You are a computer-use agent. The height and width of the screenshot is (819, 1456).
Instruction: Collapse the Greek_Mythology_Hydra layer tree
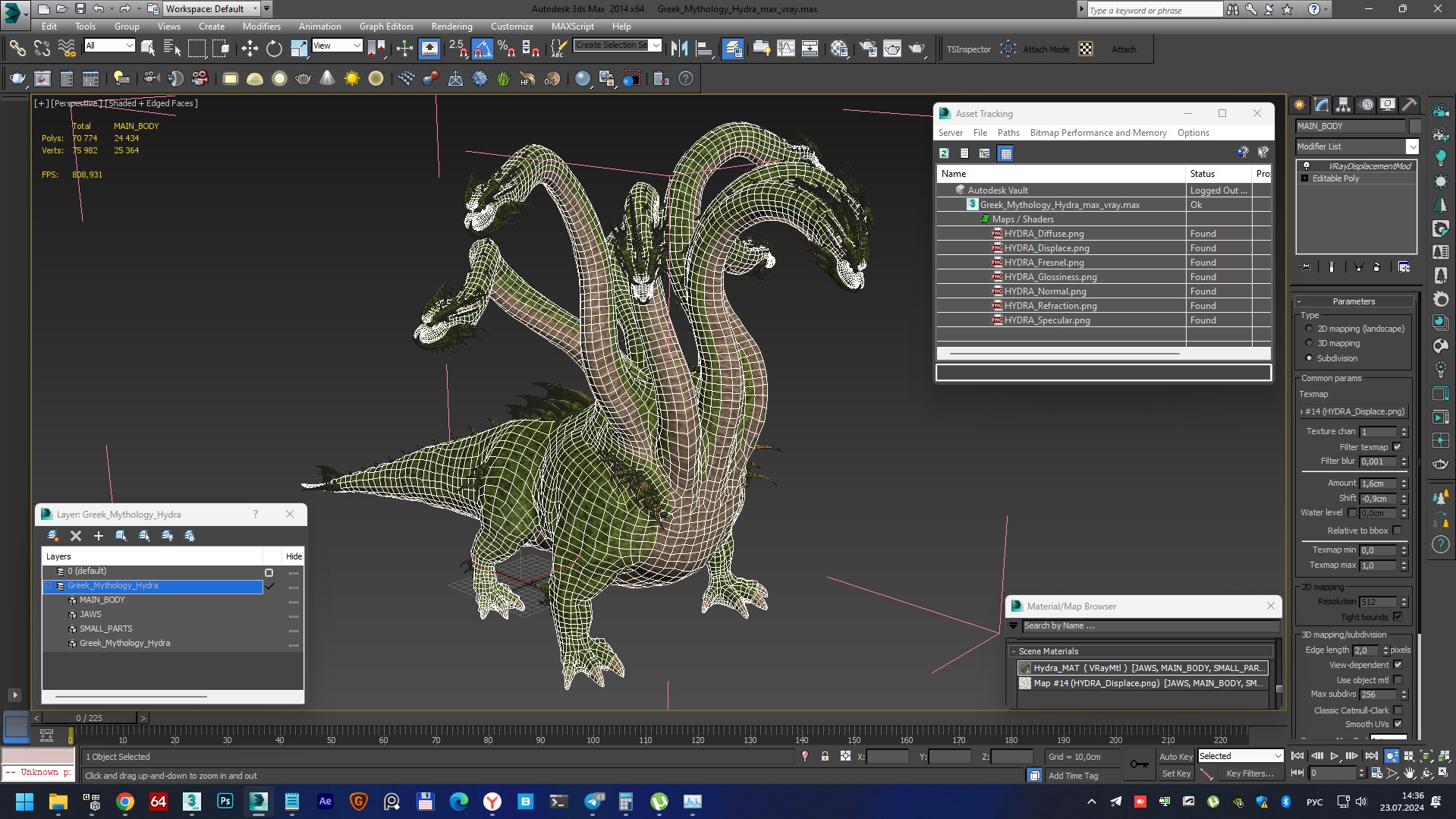pos(49,586)
